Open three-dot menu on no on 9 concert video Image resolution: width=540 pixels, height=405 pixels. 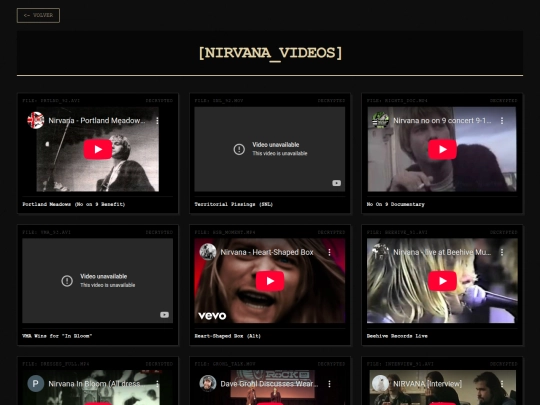(x=502, y=121)
